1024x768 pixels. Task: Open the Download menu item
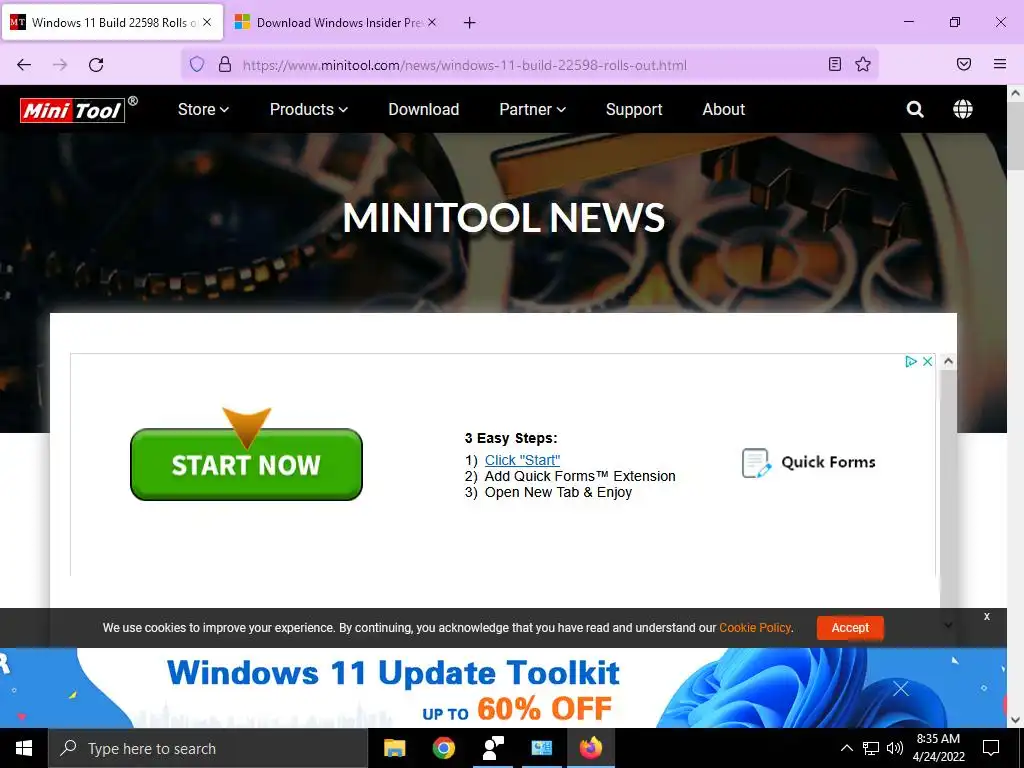(x=424, y=109)
